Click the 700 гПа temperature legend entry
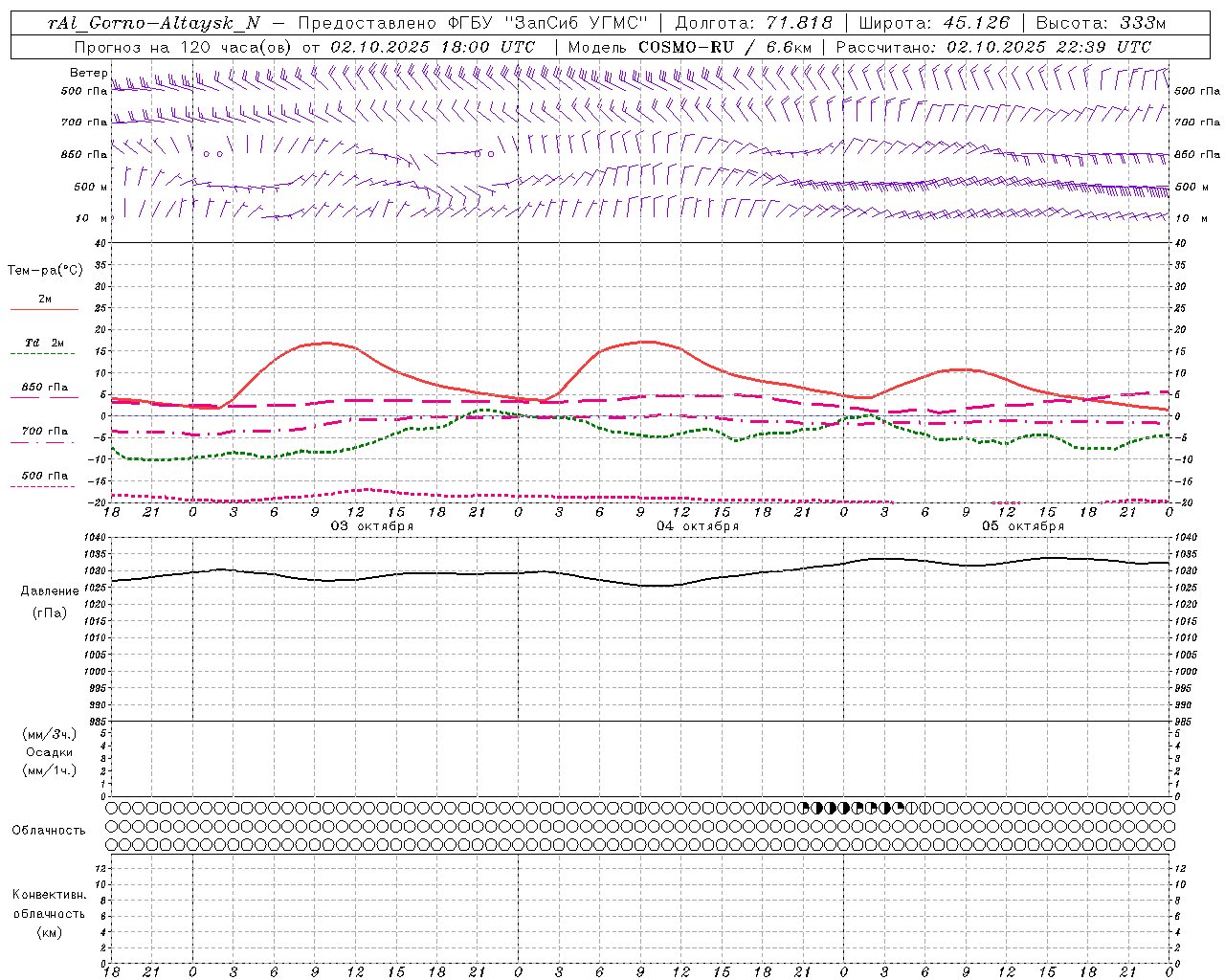 pos(45,431)
